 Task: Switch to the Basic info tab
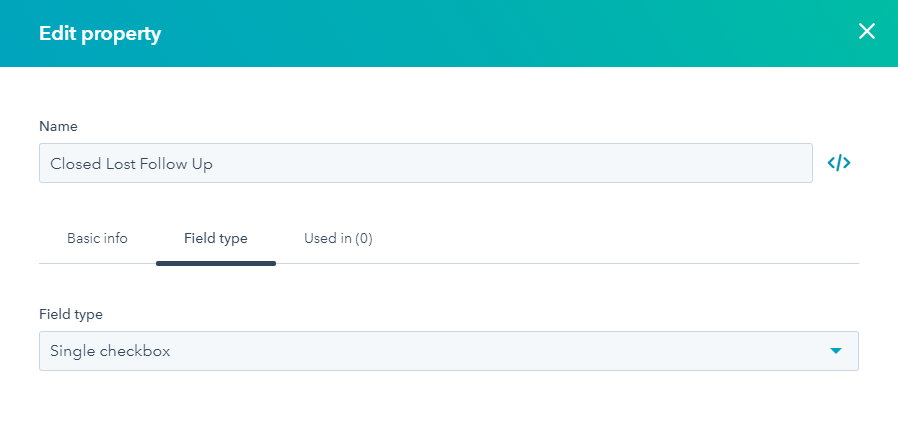[97, 239]
